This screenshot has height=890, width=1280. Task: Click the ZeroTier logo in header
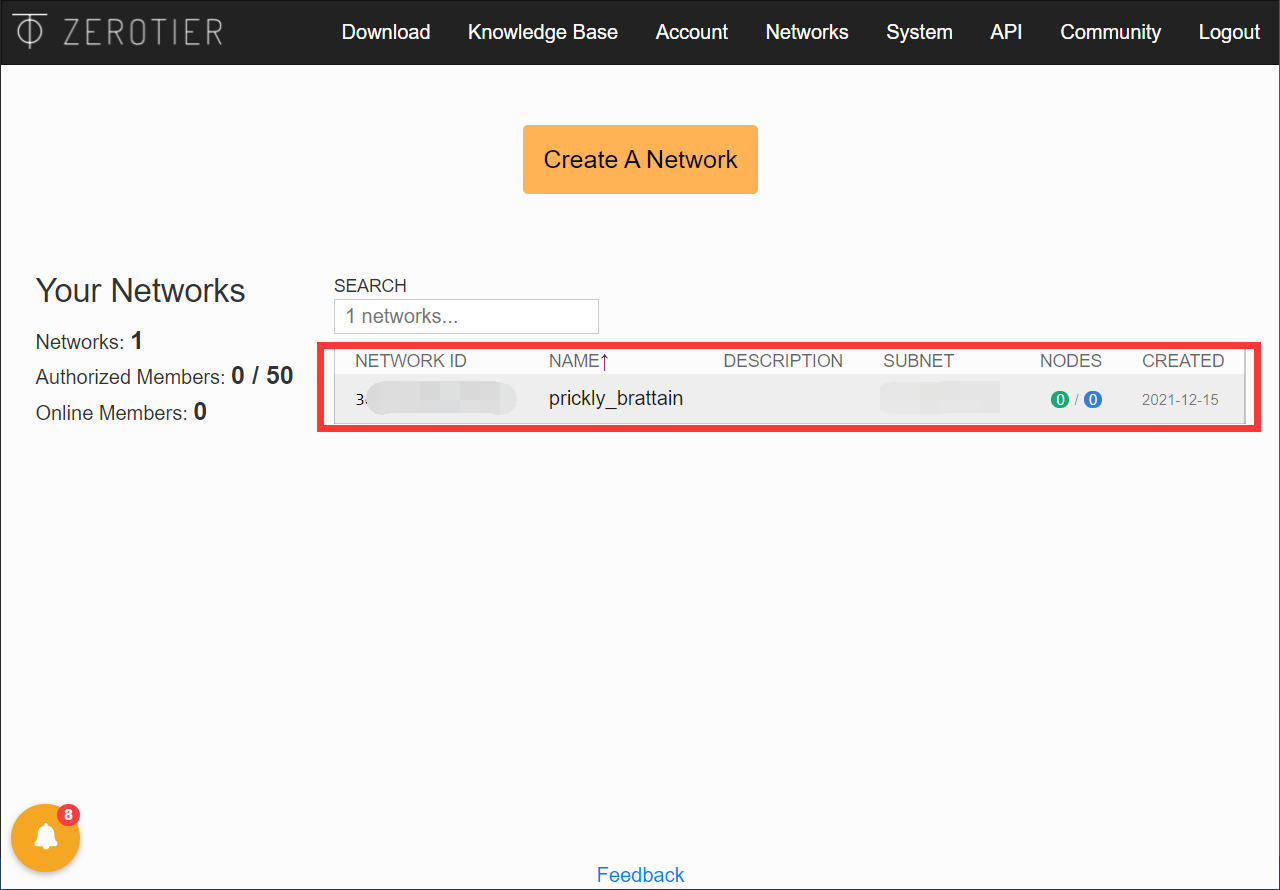click(x=118, y=32)
